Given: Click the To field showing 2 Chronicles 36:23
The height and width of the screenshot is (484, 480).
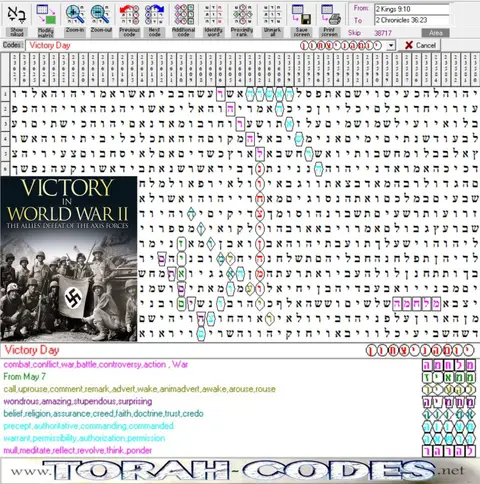Looking at the screenshot, I should coord(412,20).
